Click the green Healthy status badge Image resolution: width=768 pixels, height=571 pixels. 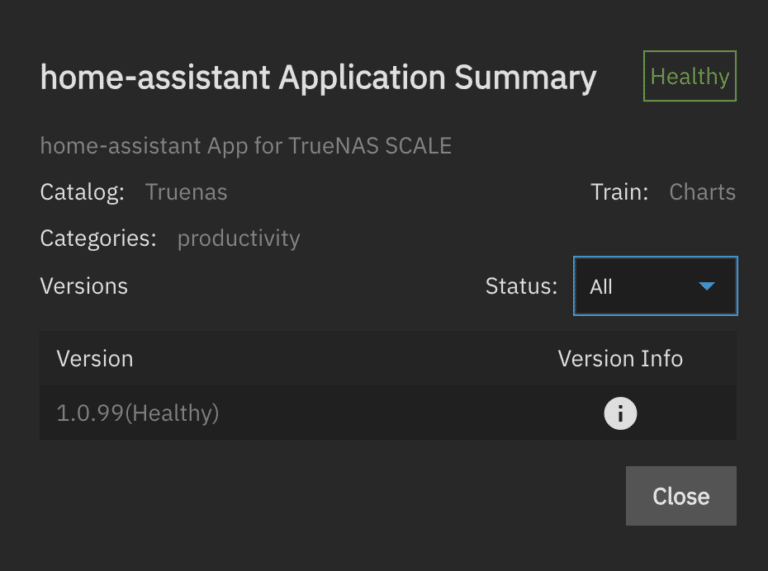tap(690, 76)
